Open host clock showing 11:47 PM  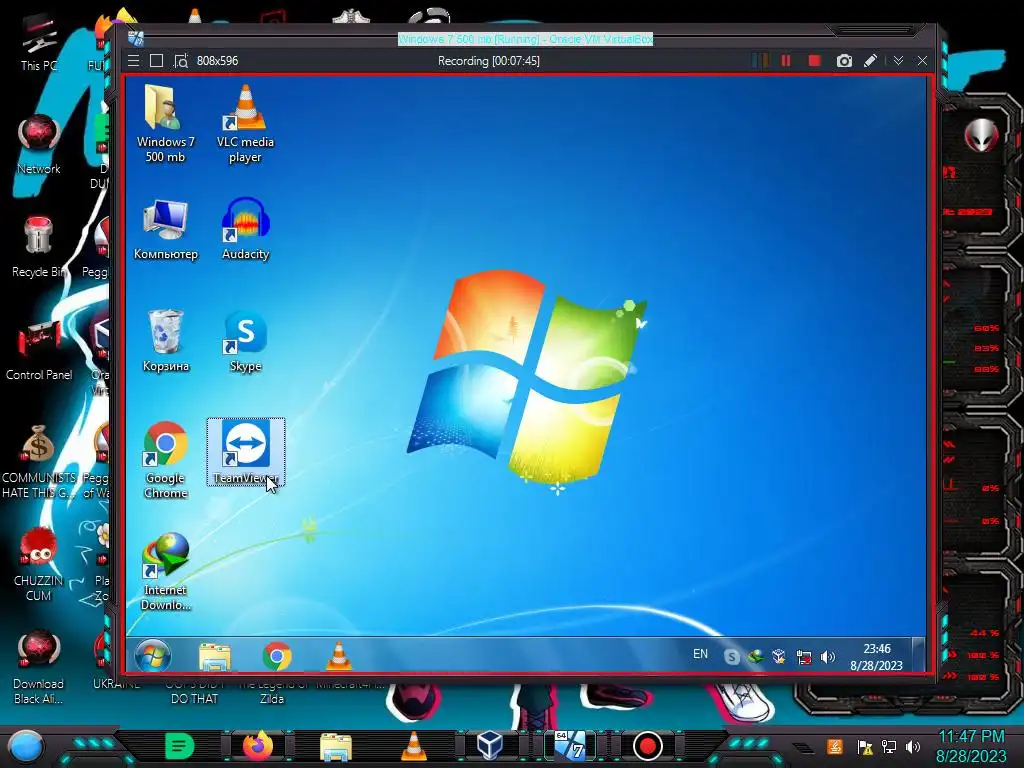pos(971,746)
